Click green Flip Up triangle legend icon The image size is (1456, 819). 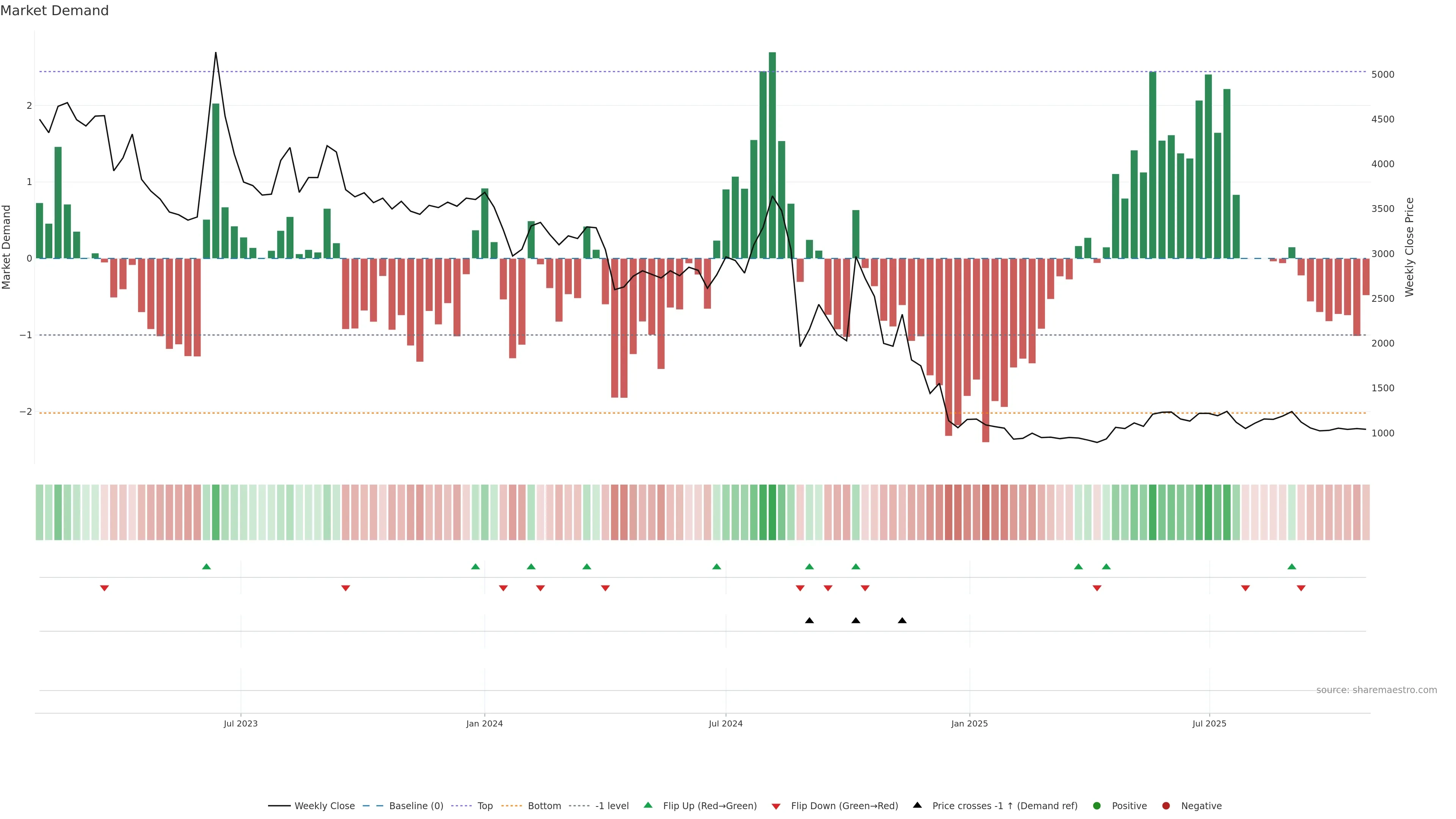[648, 805]
